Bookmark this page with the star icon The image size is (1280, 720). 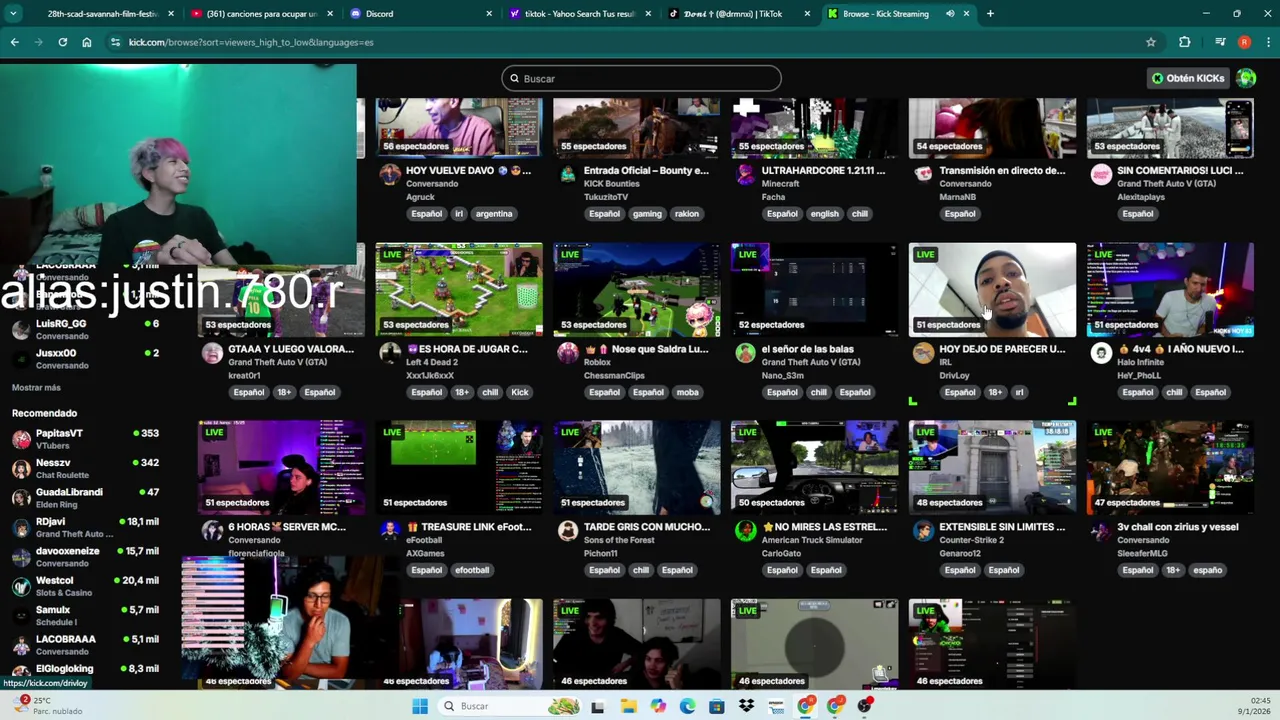click(x=1151, y=42)
